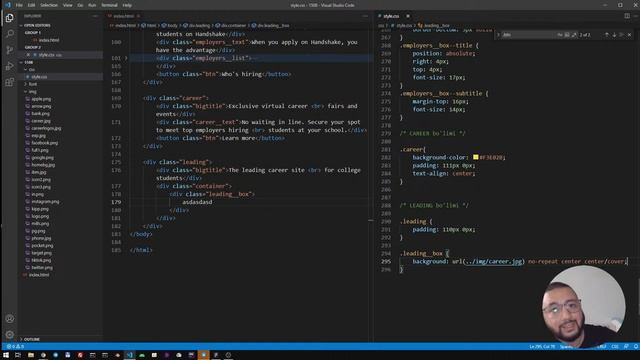
Task: Click the ../img/career.jpg url link
Action: point(493,261)
